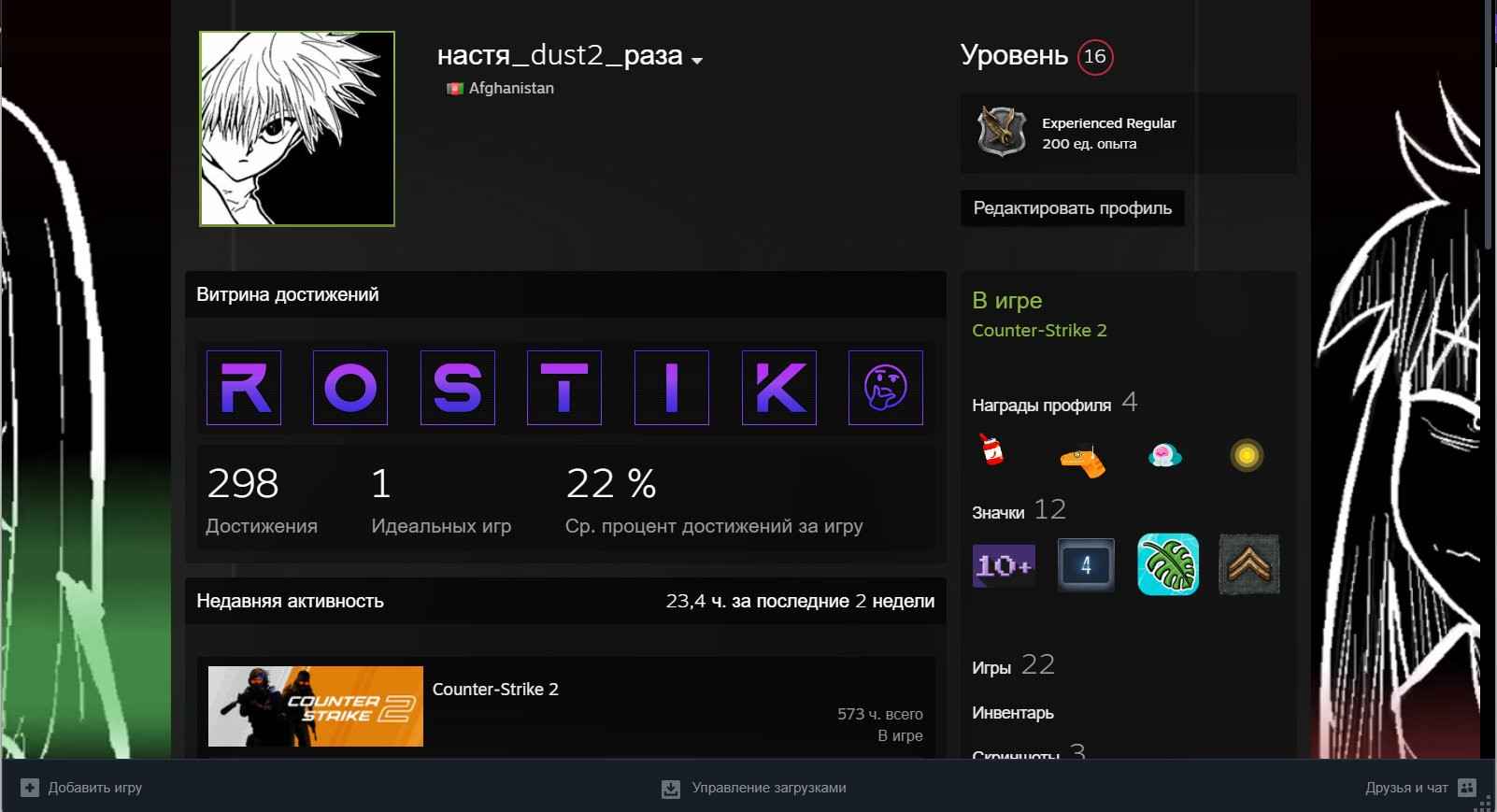Click 23,4 ч. за последние 2 недели
Viewport: 1497px width, 812px height.
[800, 601]
